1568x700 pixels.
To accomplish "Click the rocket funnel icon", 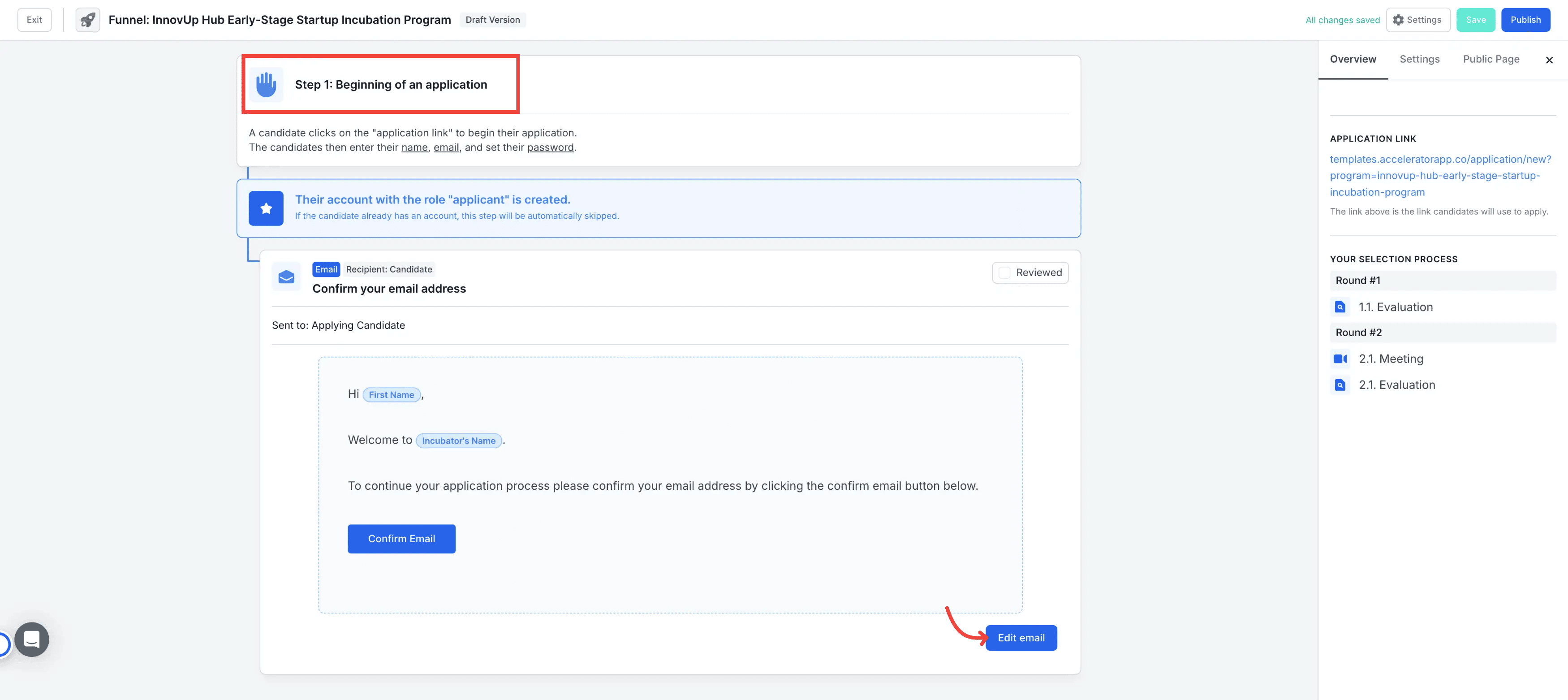I will [x=88, y=20].
